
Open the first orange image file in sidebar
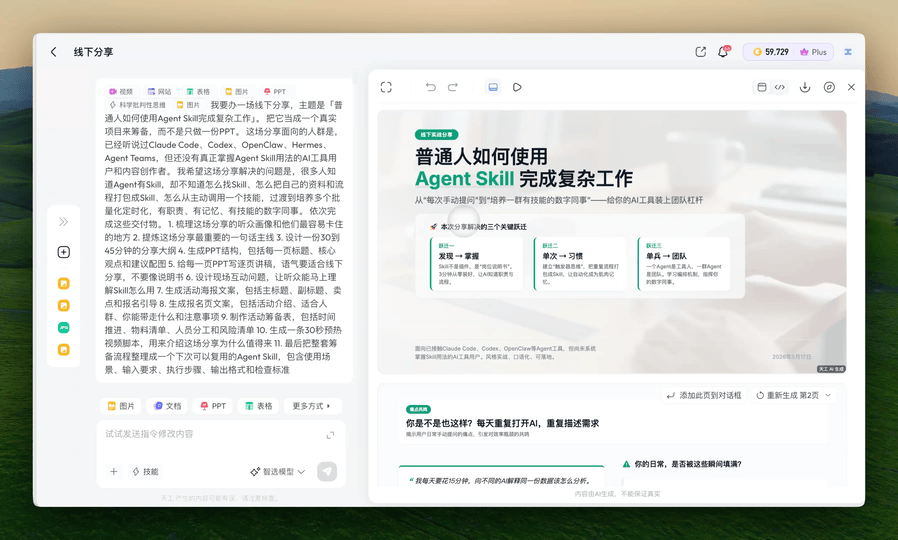(64, 283)
